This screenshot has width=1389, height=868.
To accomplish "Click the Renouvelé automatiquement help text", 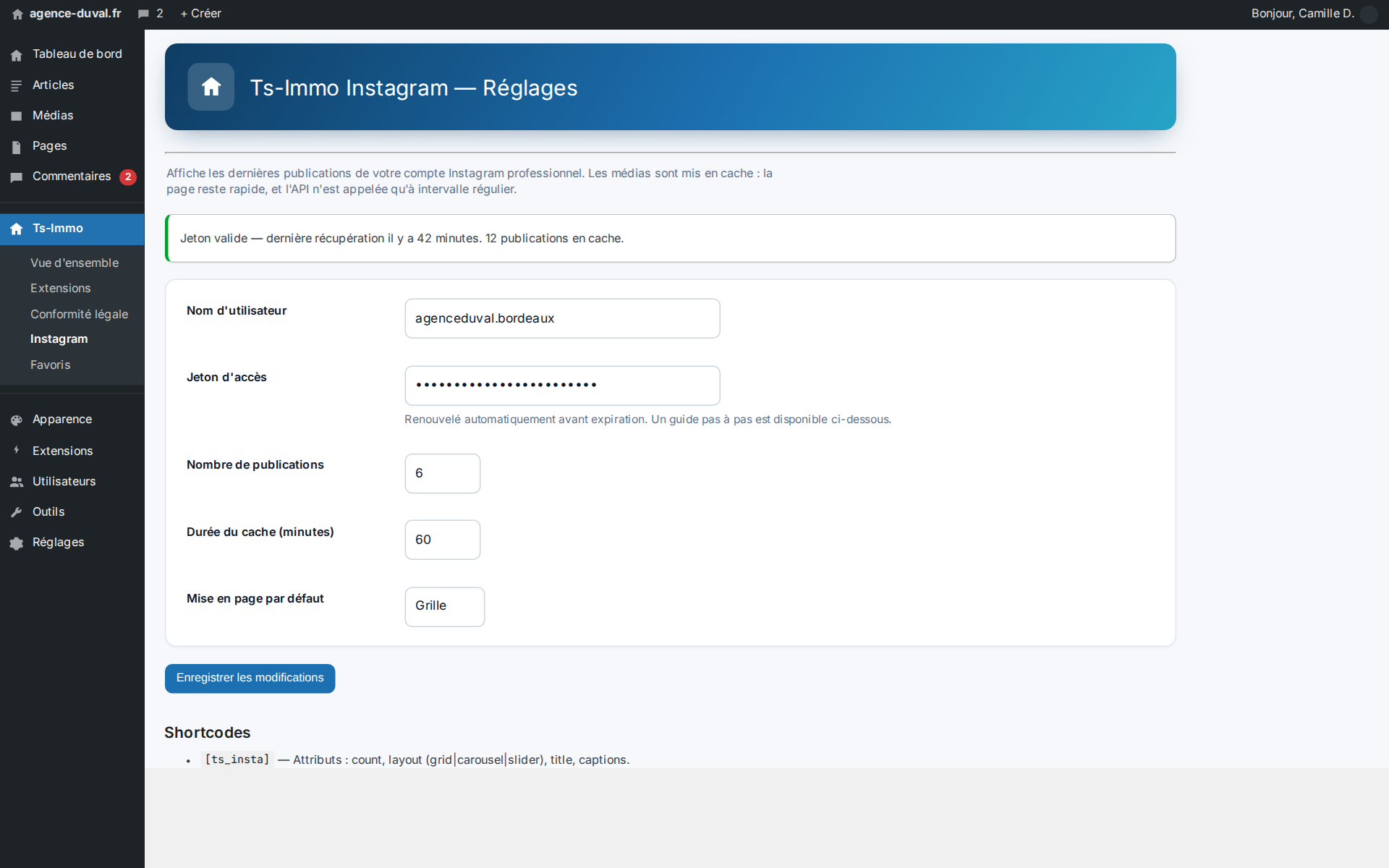I will point(648,420).
